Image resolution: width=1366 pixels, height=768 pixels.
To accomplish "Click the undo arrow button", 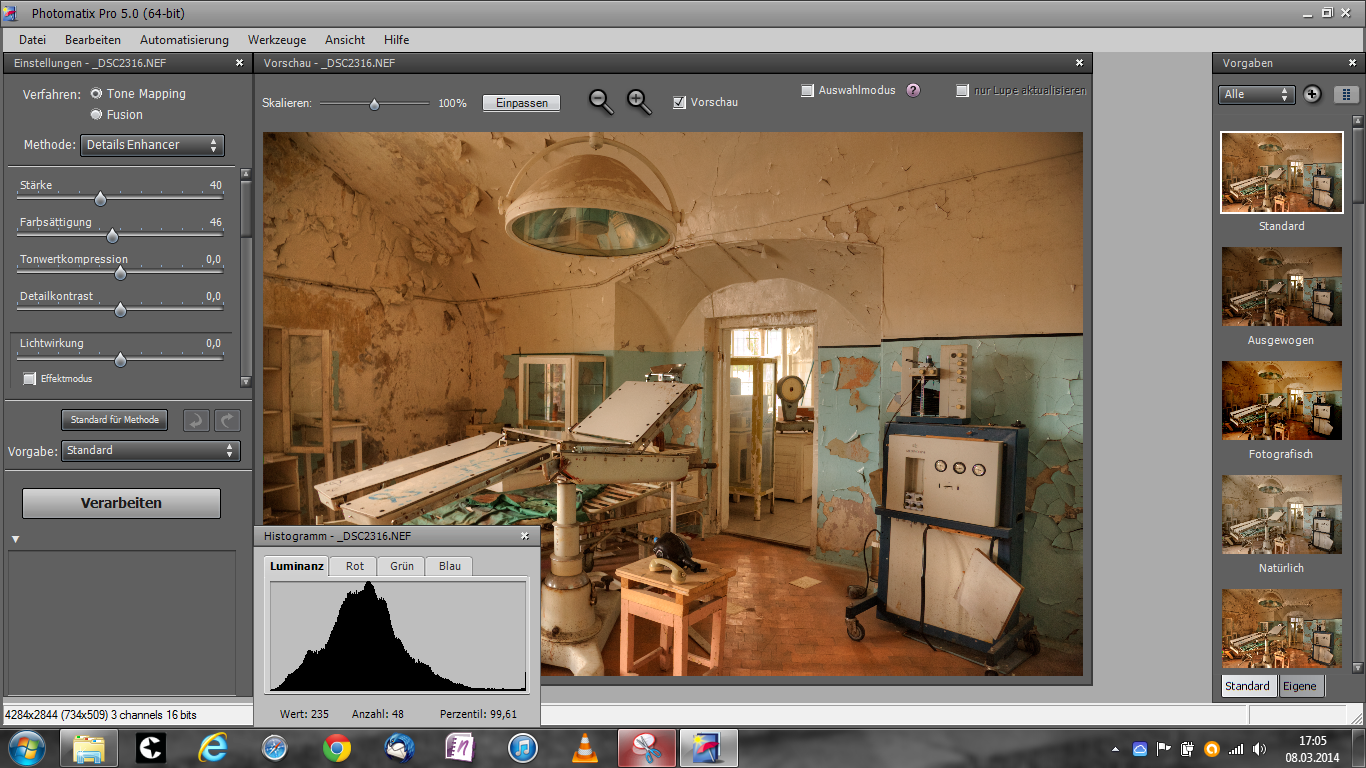I will pos(196,420).
